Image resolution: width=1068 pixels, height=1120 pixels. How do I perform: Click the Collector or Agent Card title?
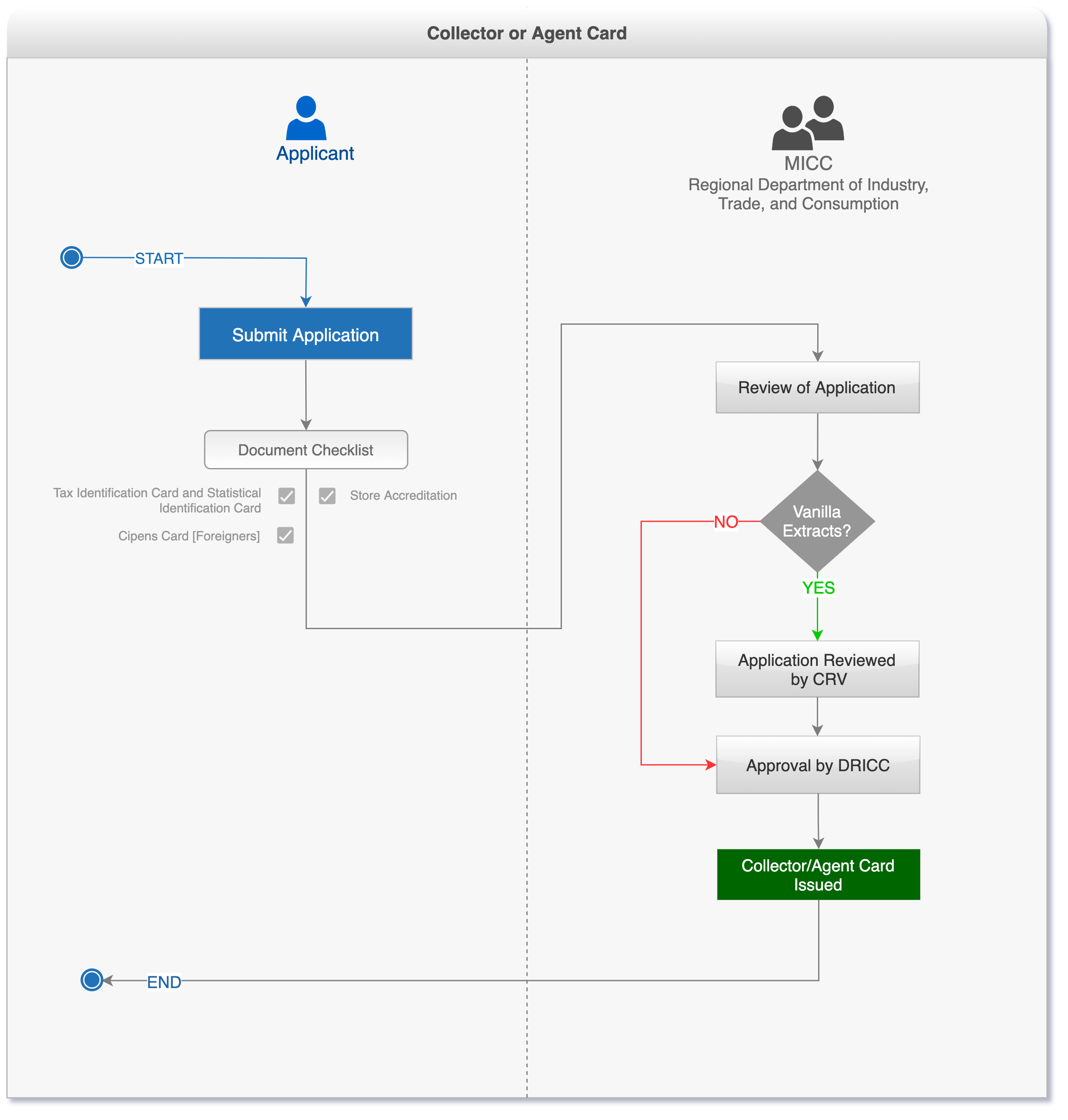point(526,33)
